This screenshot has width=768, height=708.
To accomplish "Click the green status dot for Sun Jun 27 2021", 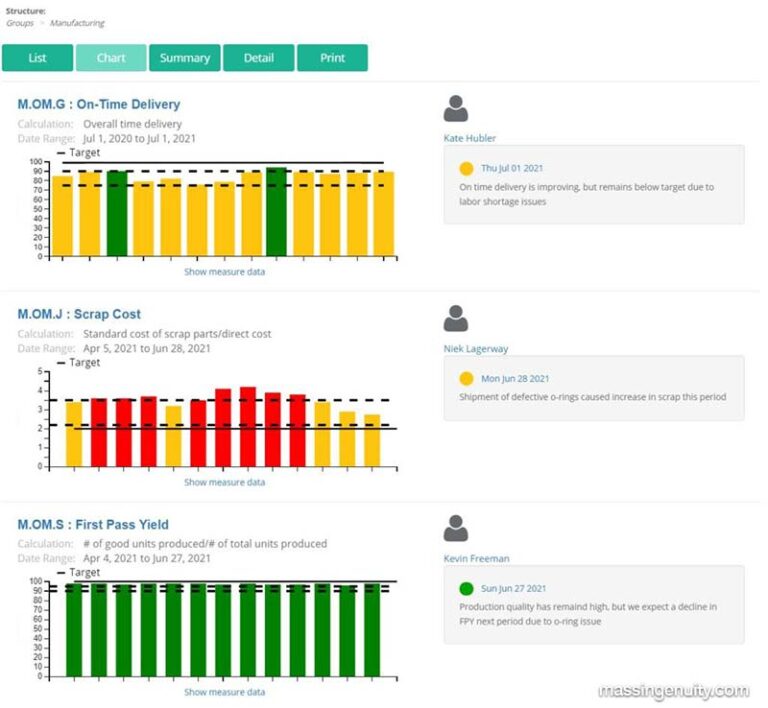I will [x=467, y=589].
